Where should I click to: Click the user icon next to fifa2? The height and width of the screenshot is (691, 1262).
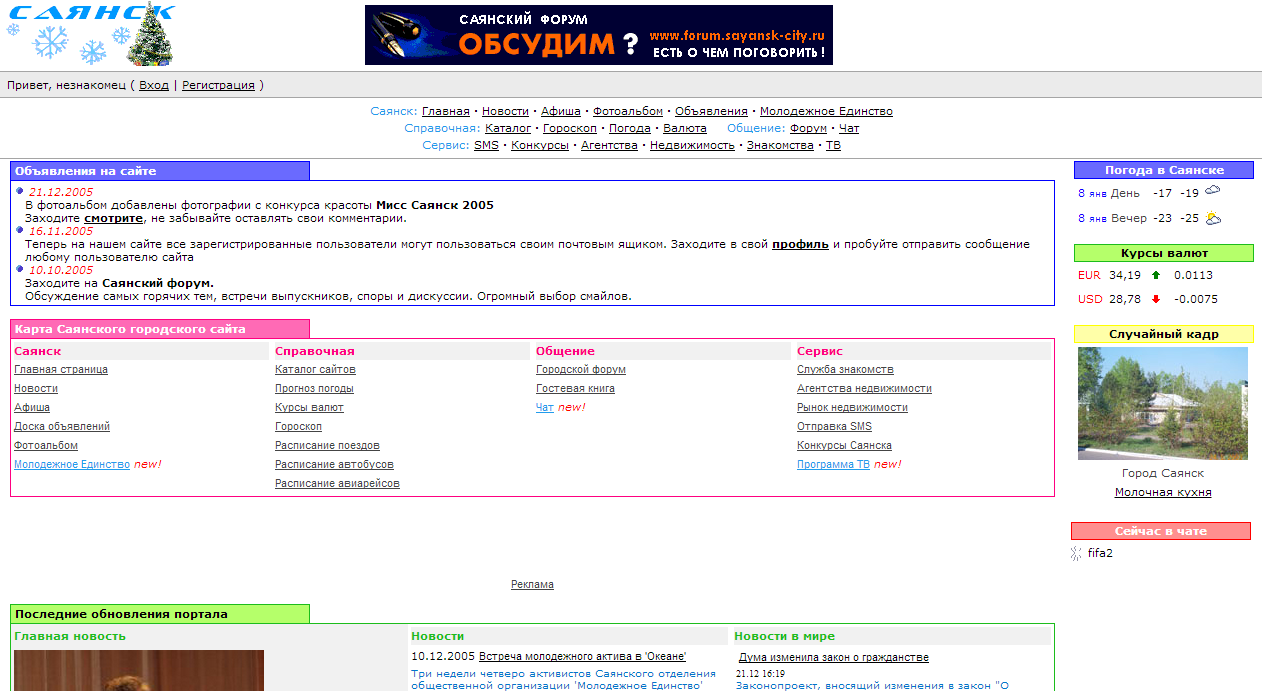[1077, 553]
